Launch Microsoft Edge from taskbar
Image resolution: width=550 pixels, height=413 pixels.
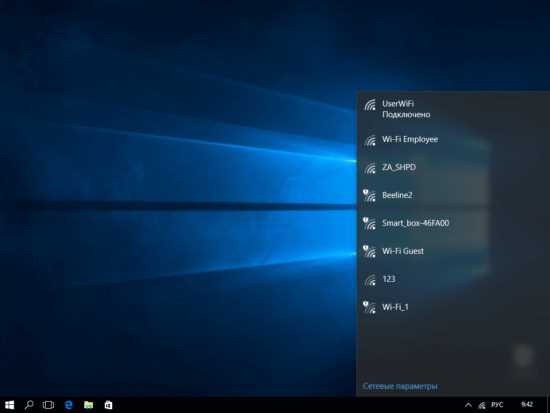69,405
